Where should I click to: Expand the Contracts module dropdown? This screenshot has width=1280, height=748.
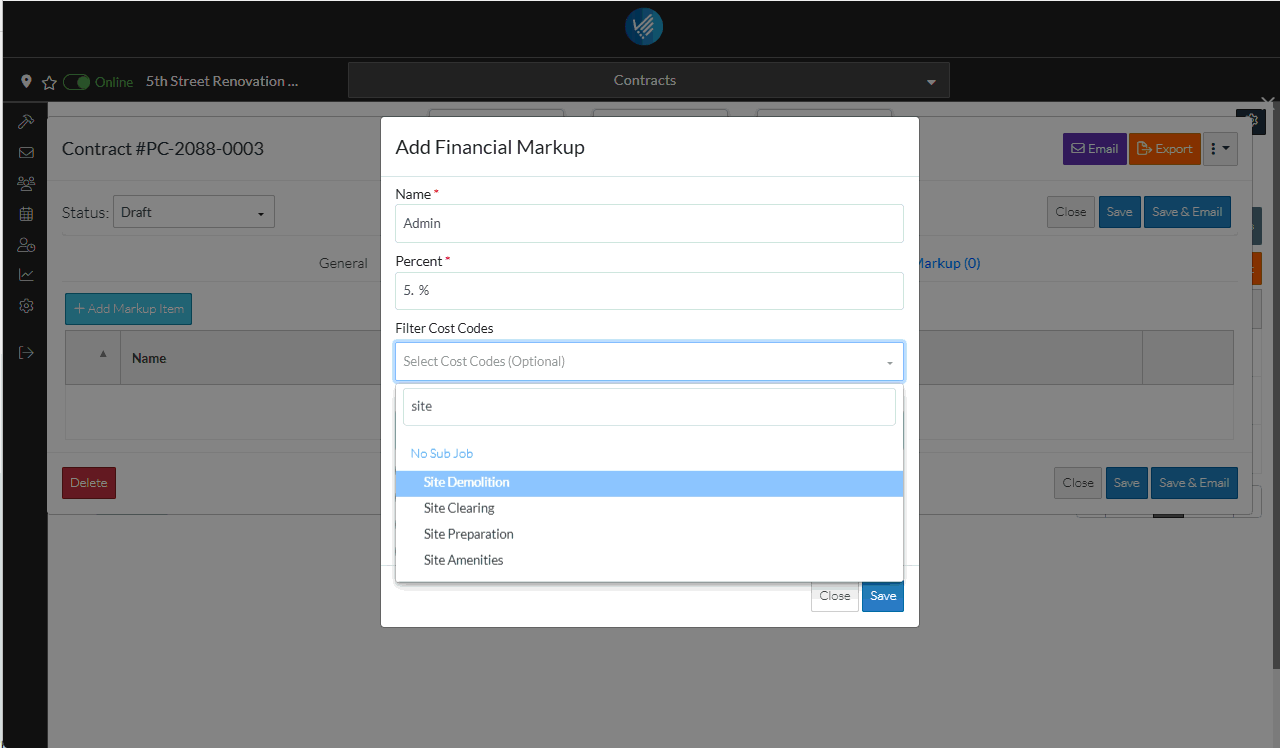click(648, 80)
